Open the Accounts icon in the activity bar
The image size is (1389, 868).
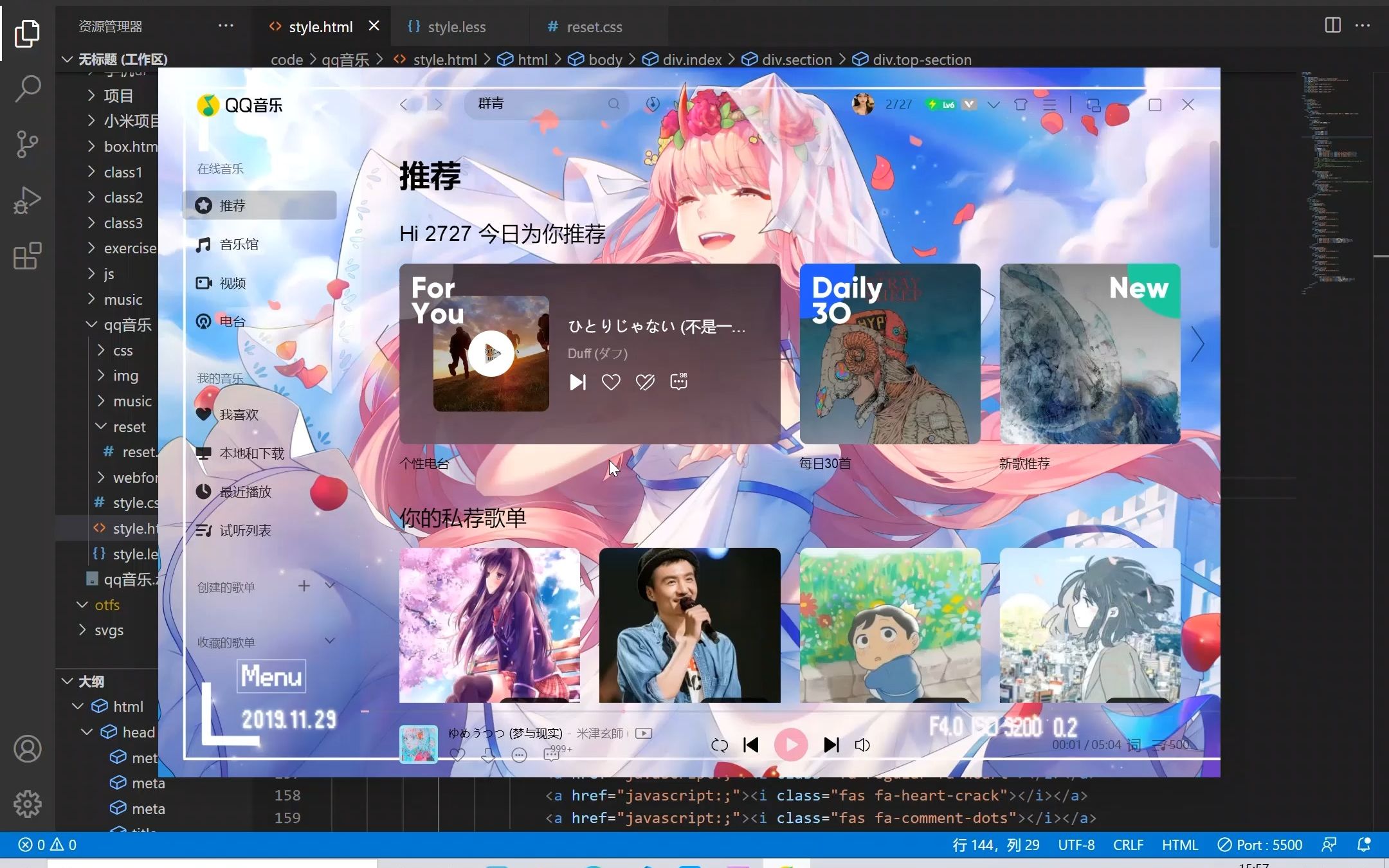[x=27, y=749]
